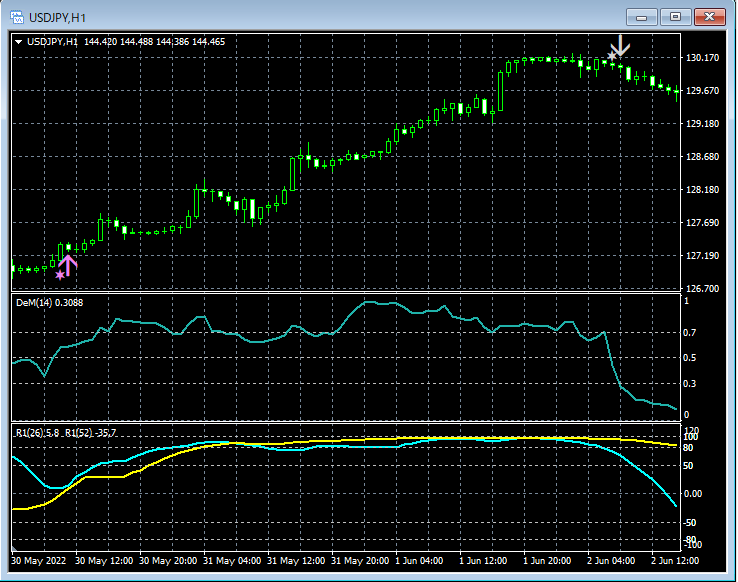Select the pink up arrow buy signal
This screenshot has height=582, width=738.
pyautogui.click(x=69, y=264)
